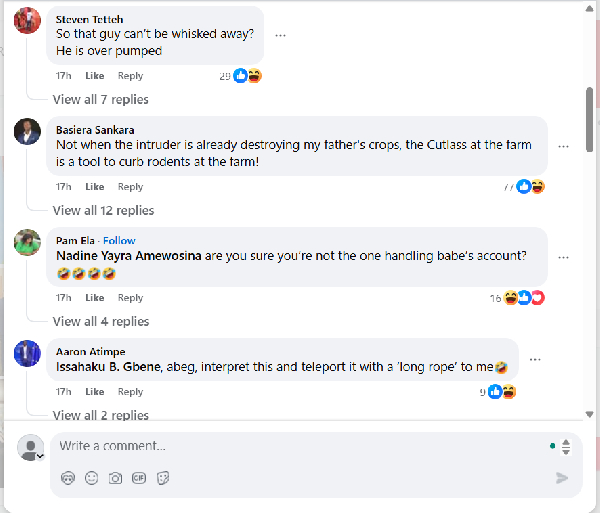This screenshot has height=513, width=600.
Task: Insert an avatar sticker in comment
Action: coord(68,478)
